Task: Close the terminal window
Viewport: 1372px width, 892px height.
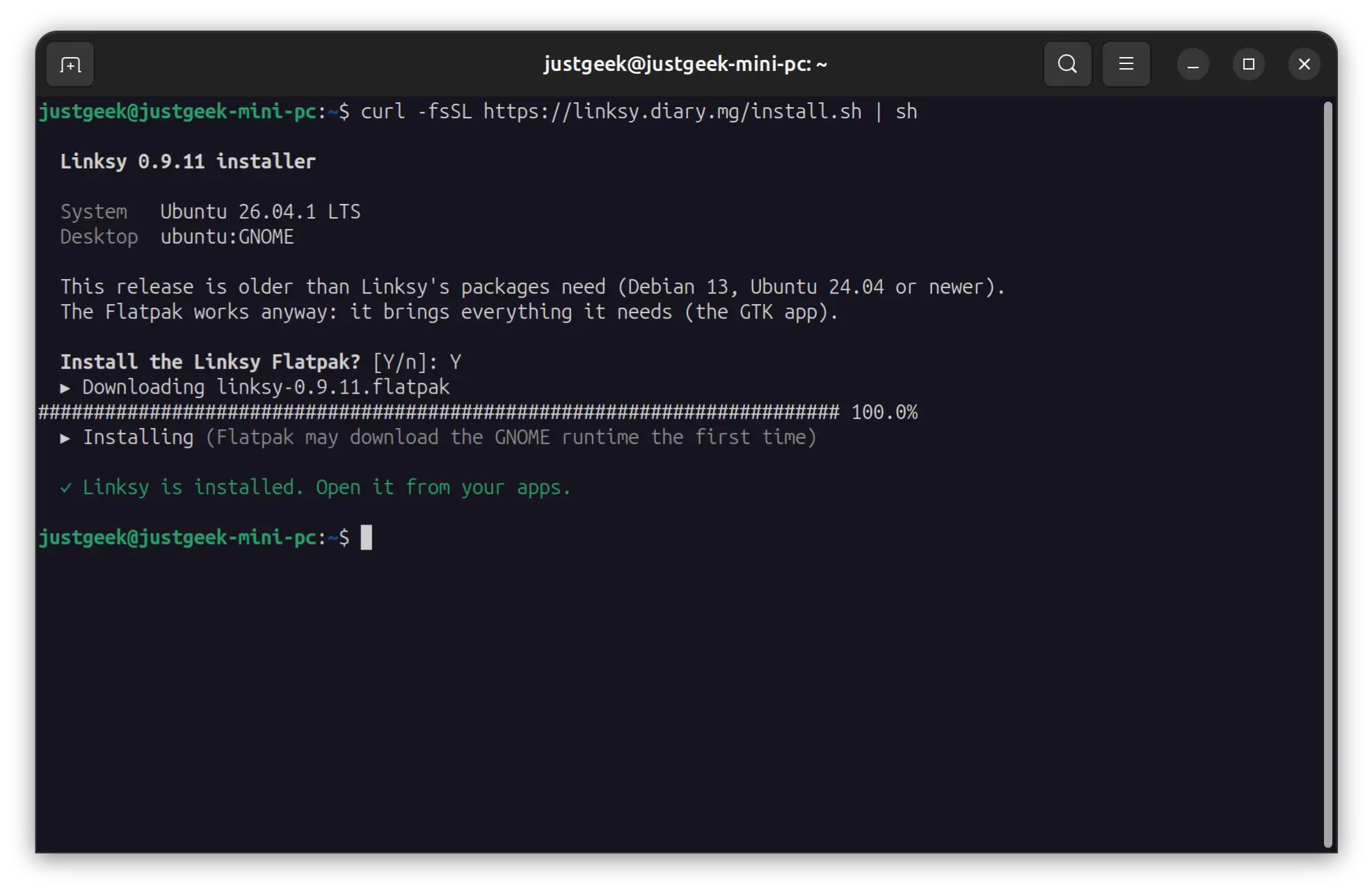Action: pyautogui.click(x=1305, y=65)
